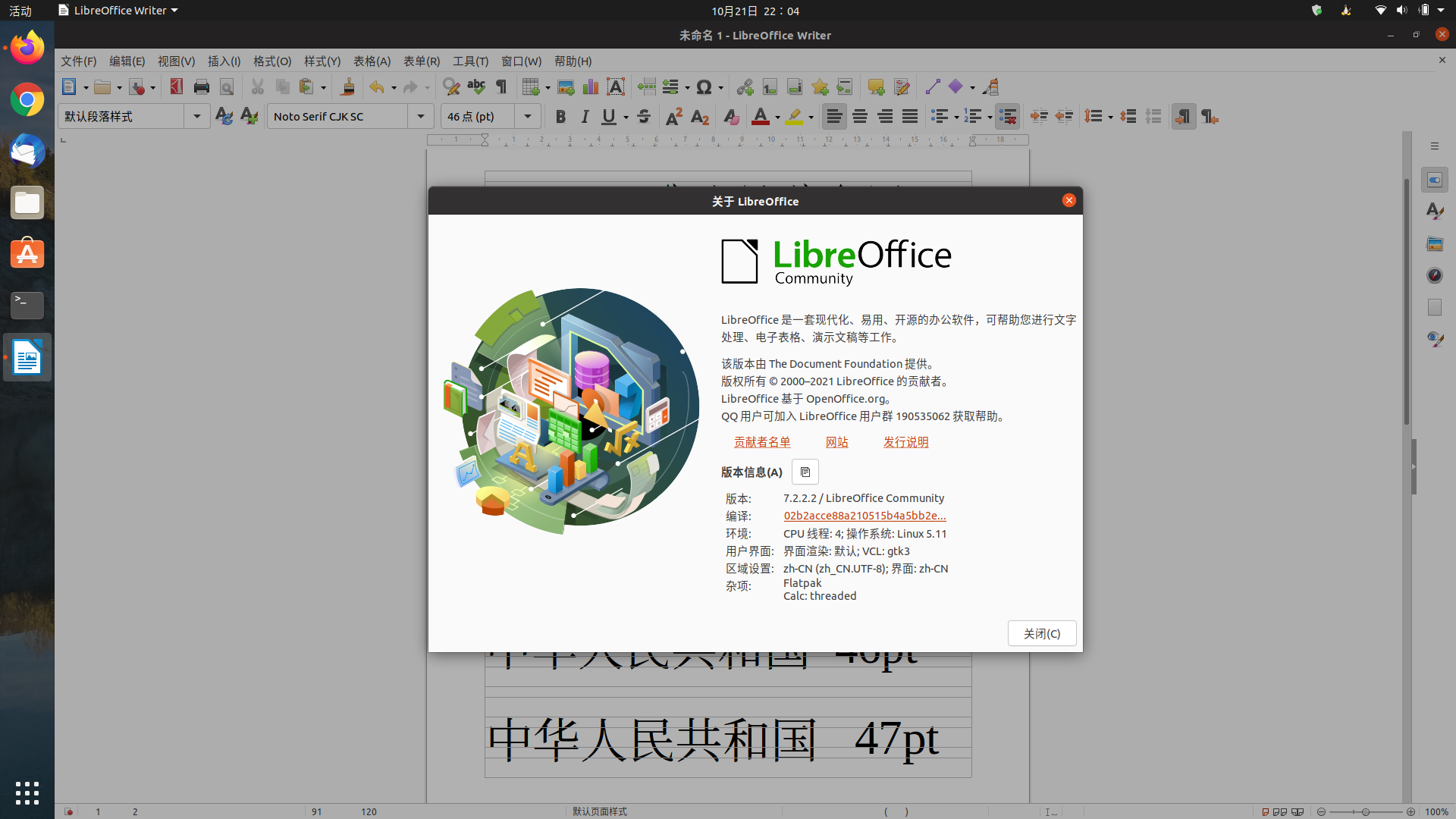The image size is (1456, 819).
Task: Click the vertical scrollbar of the document
Action: [x=1406, y=301]
